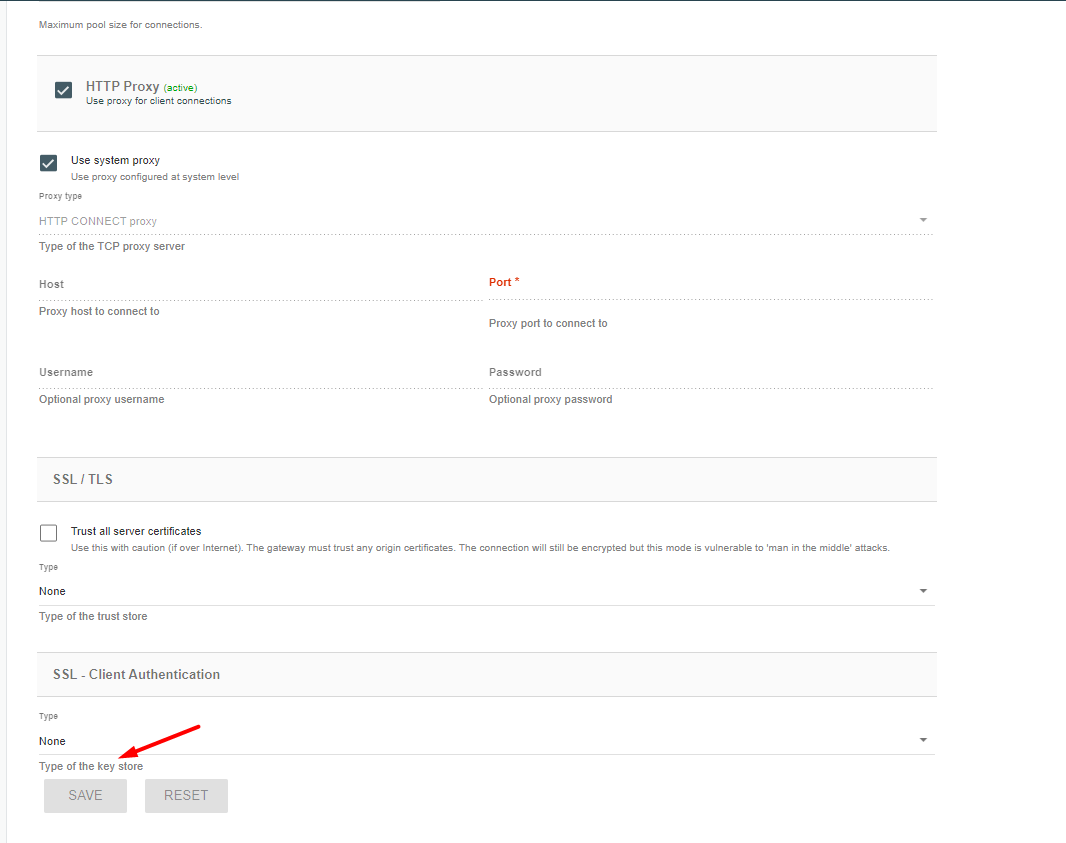The height and width of the screenshot is (843, 1066).
Task: Select the SSL / TLS section header
Action: (x=82, y=479)
